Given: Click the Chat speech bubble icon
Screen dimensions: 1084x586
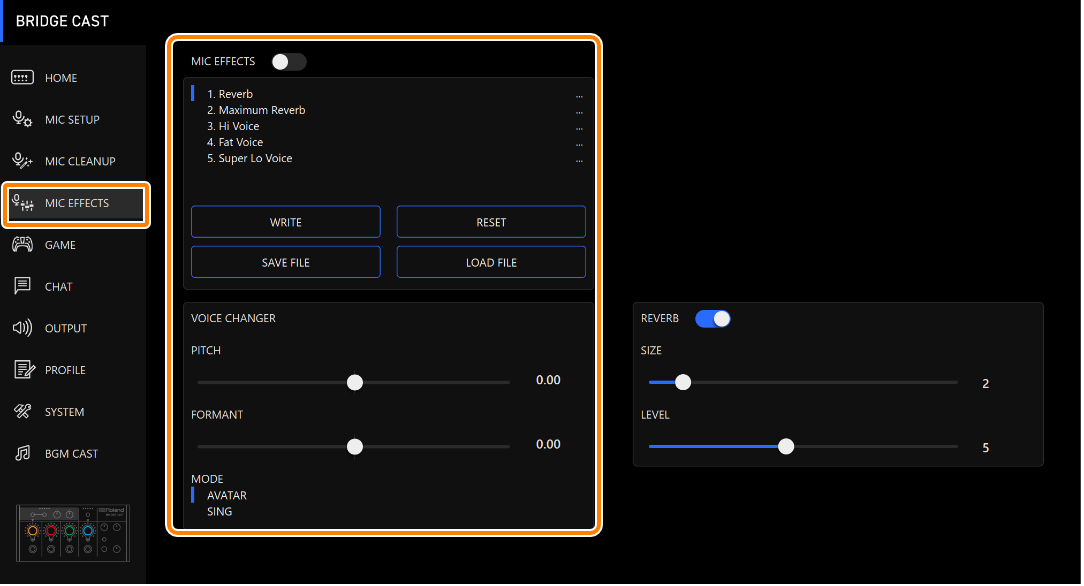Looking at the screenshot, I should (x=22, y=286).
